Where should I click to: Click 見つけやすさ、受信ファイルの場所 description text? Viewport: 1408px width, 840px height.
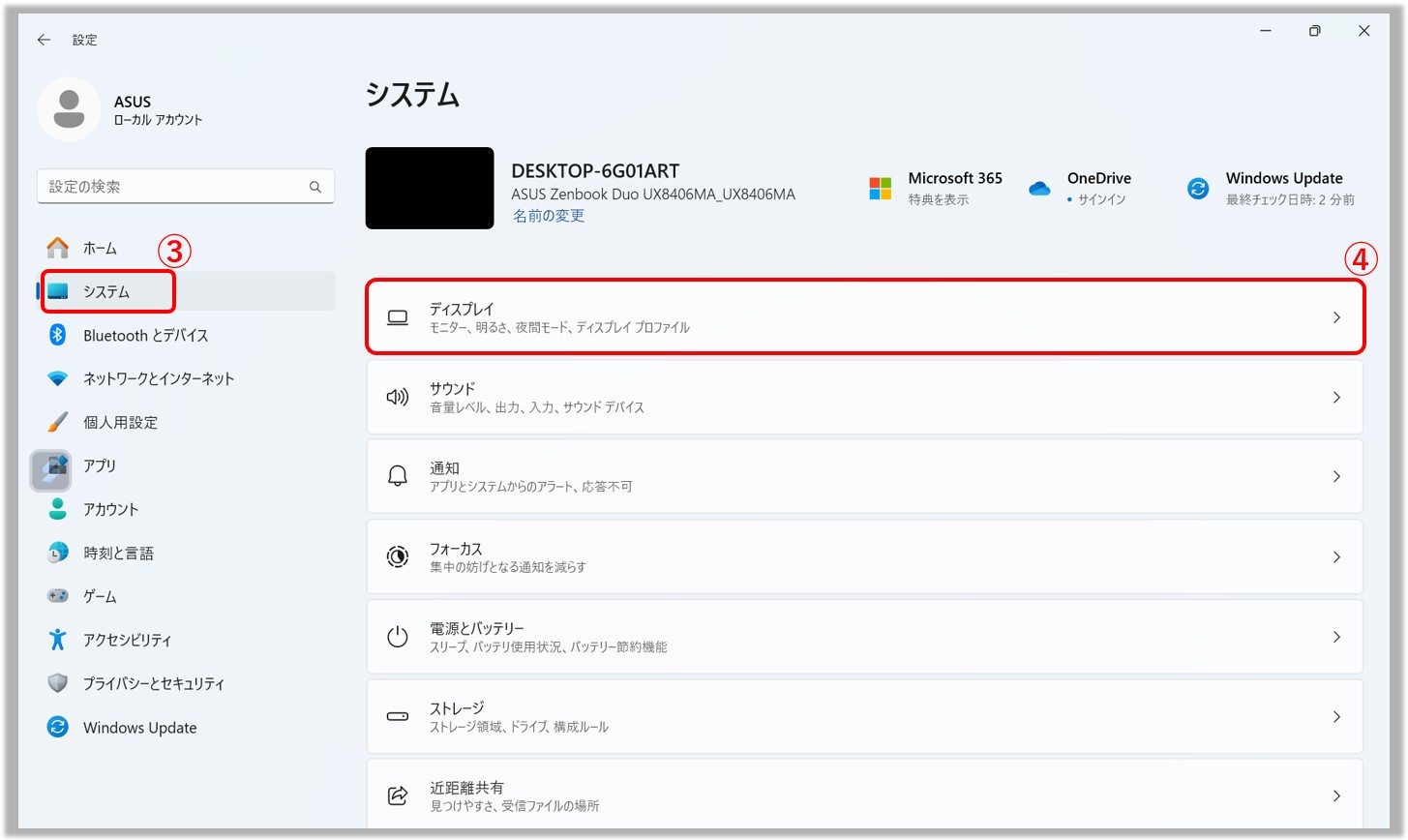[x=515, y=806]
